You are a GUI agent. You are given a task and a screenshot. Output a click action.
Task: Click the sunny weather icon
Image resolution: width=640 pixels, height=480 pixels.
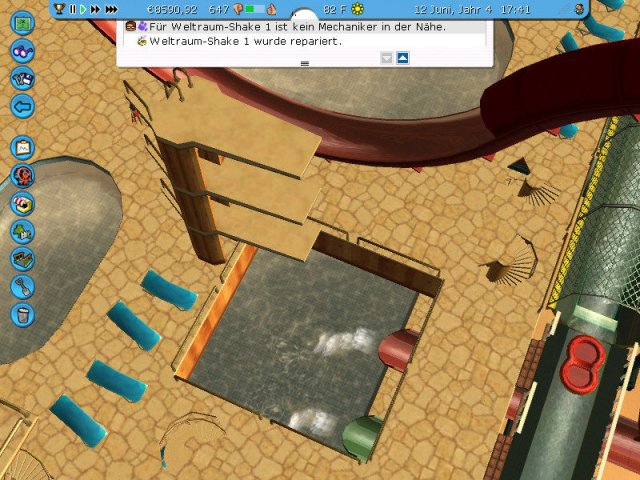pyautogui.click(x=358, y=9)
